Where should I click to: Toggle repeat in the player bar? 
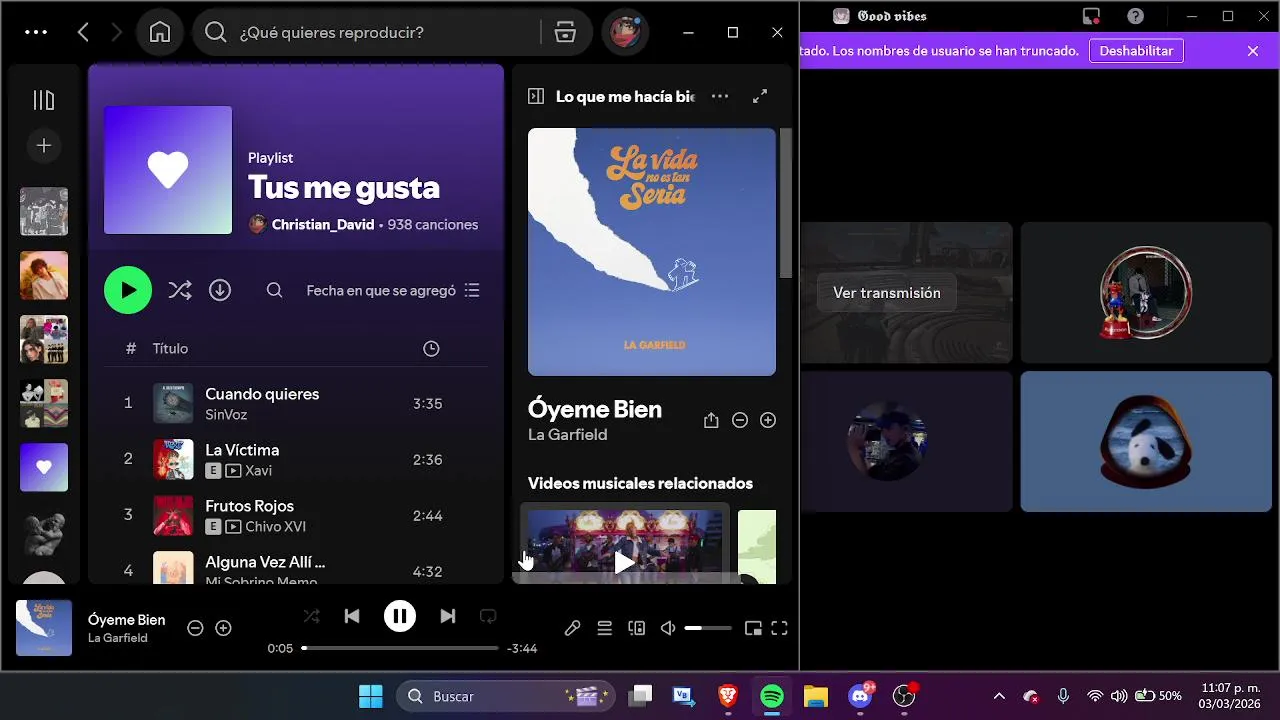pyautogui.click(x=488, y=616)
